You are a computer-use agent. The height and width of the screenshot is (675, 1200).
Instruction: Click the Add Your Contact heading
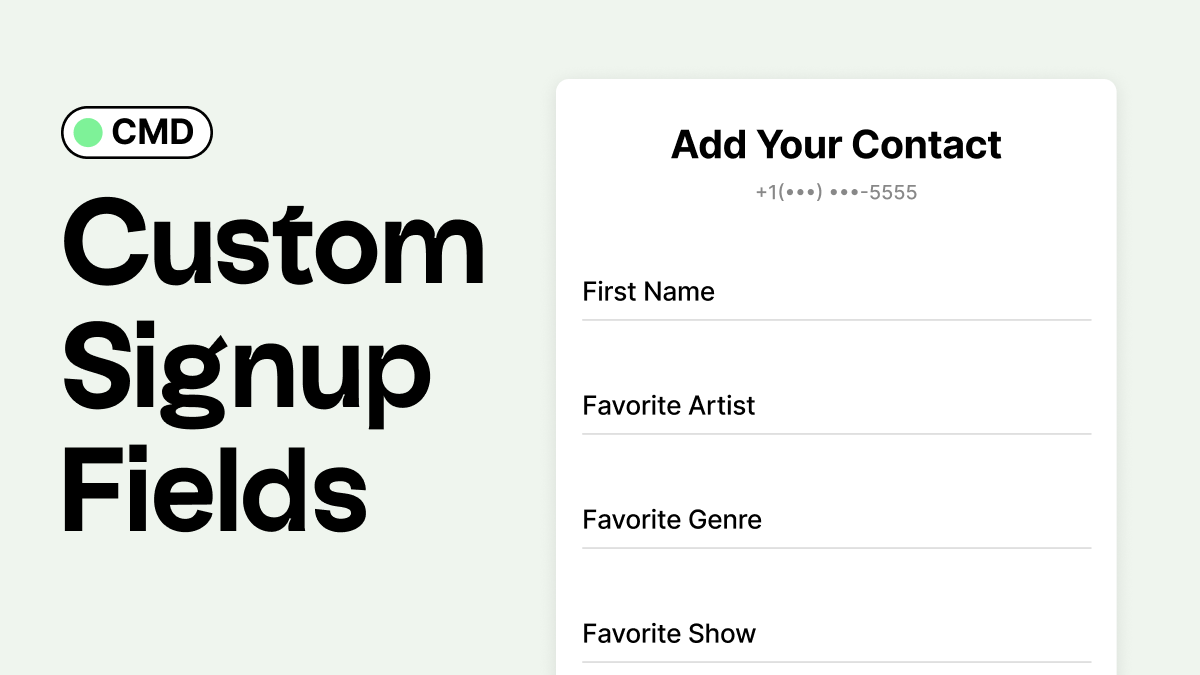tap(836, 145)
